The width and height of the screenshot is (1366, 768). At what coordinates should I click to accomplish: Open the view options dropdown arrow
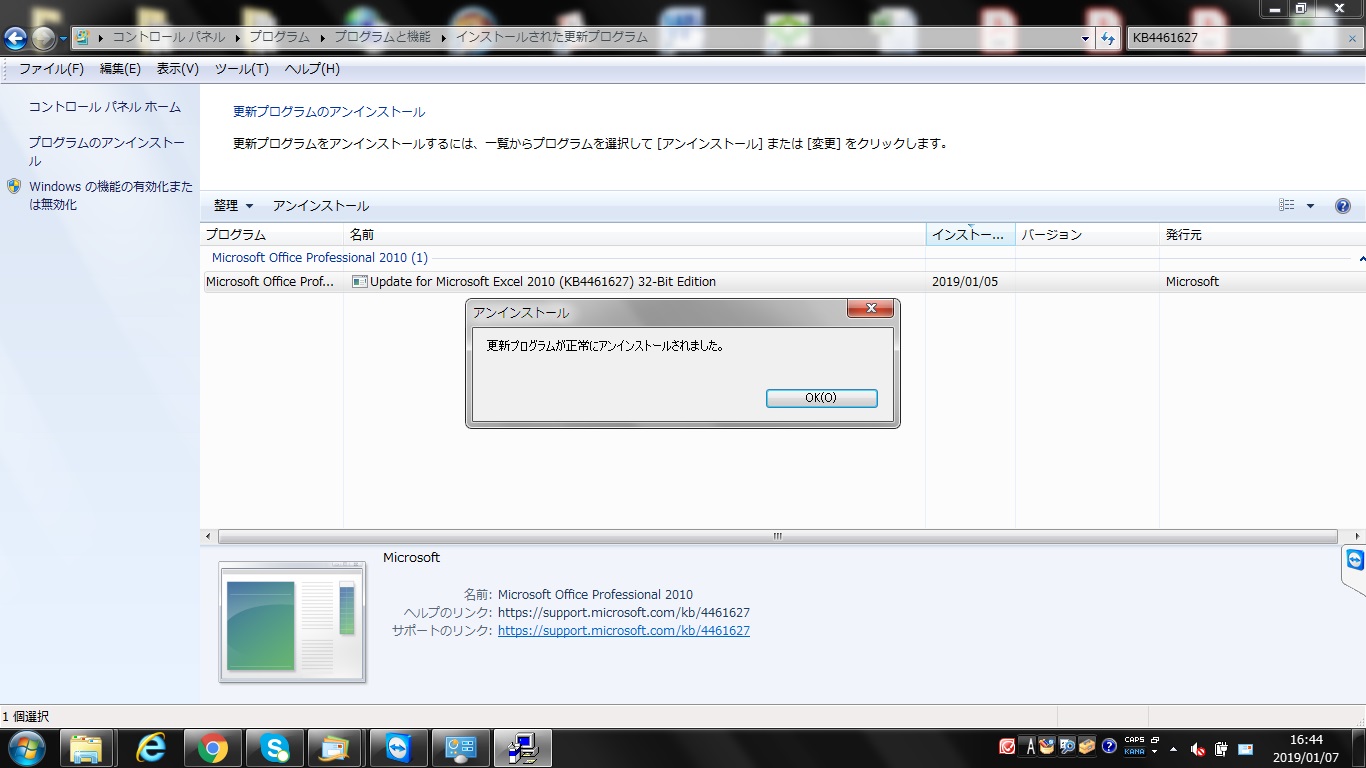[1311, 206]
